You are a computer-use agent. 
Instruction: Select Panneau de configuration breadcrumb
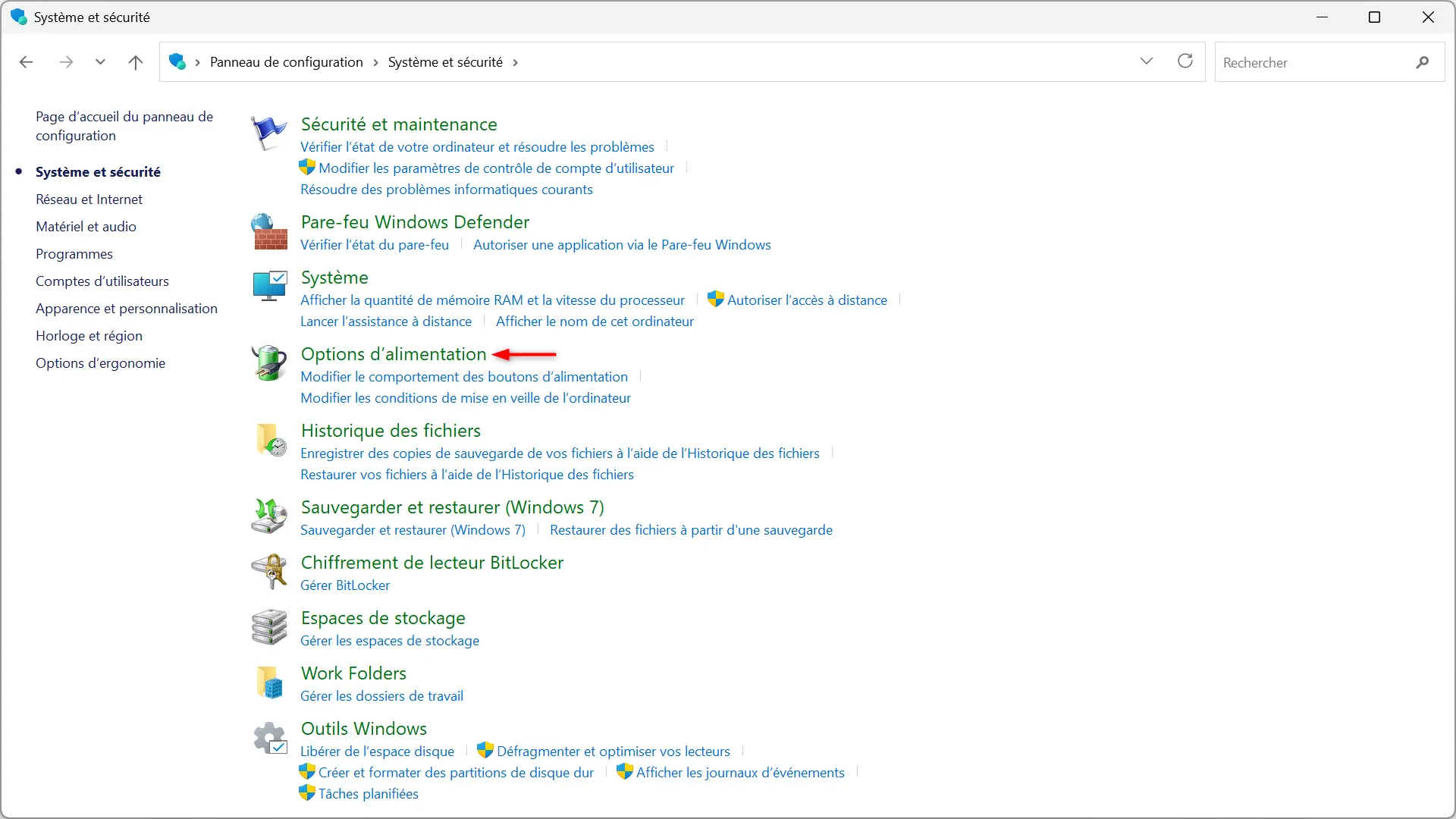coord(287,62)
